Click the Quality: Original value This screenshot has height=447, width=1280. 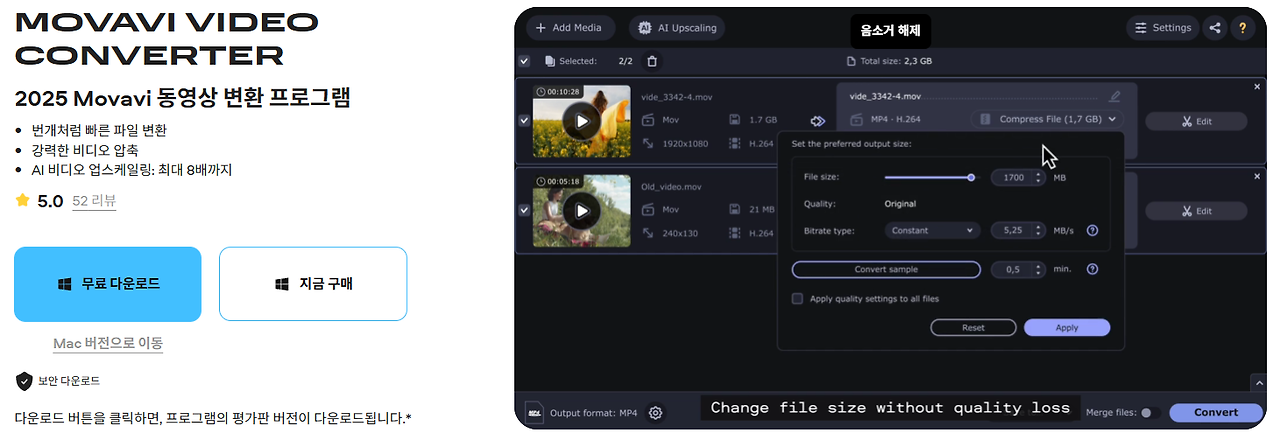[x=900, y=204]
